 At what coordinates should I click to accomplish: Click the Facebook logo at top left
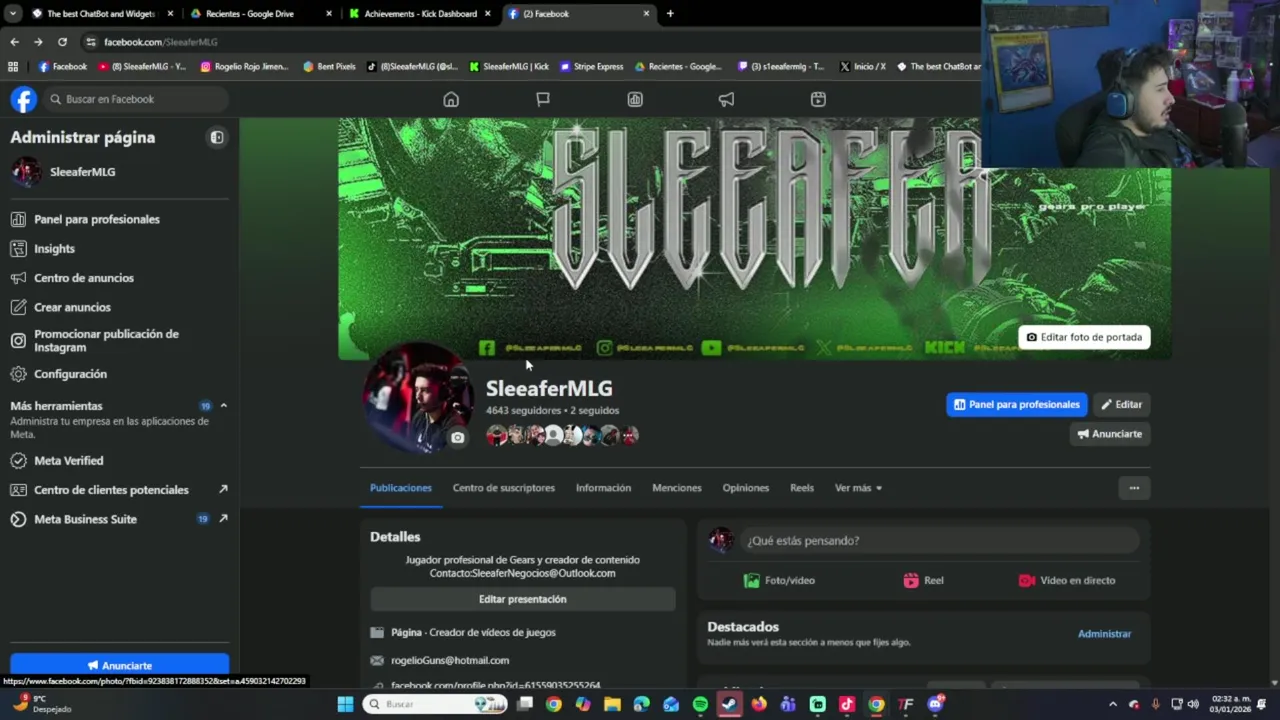click(24, 99)
